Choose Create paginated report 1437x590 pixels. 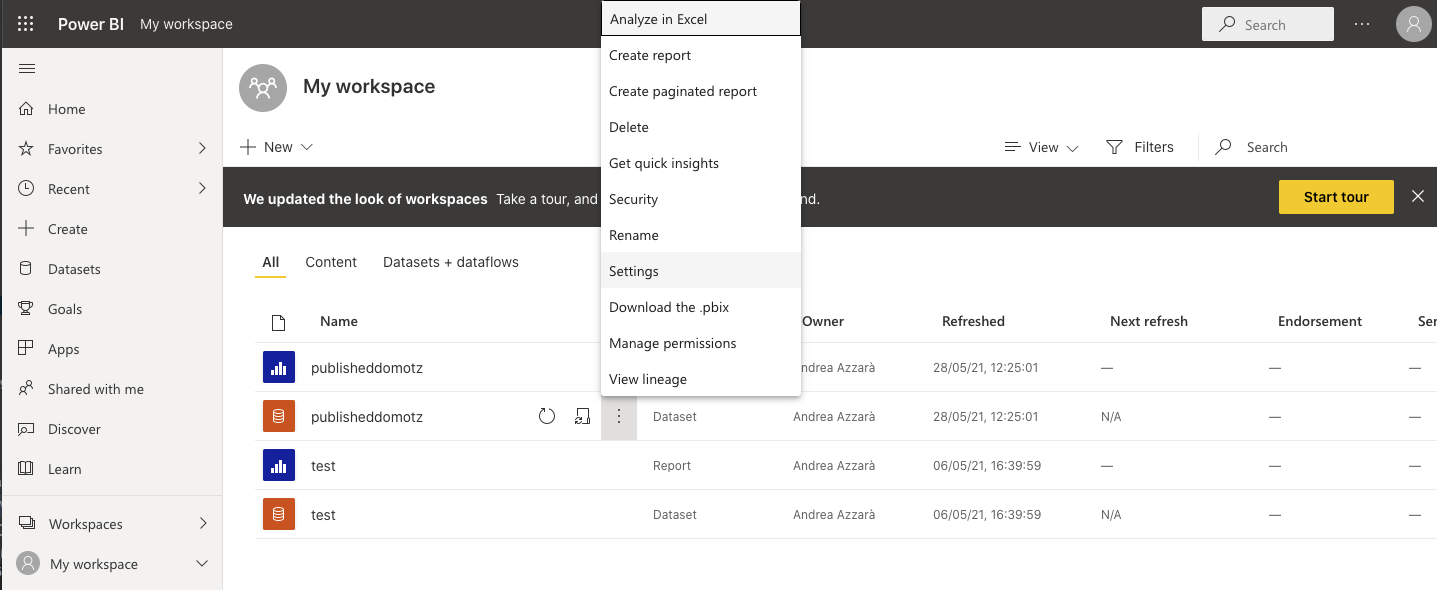701,91
